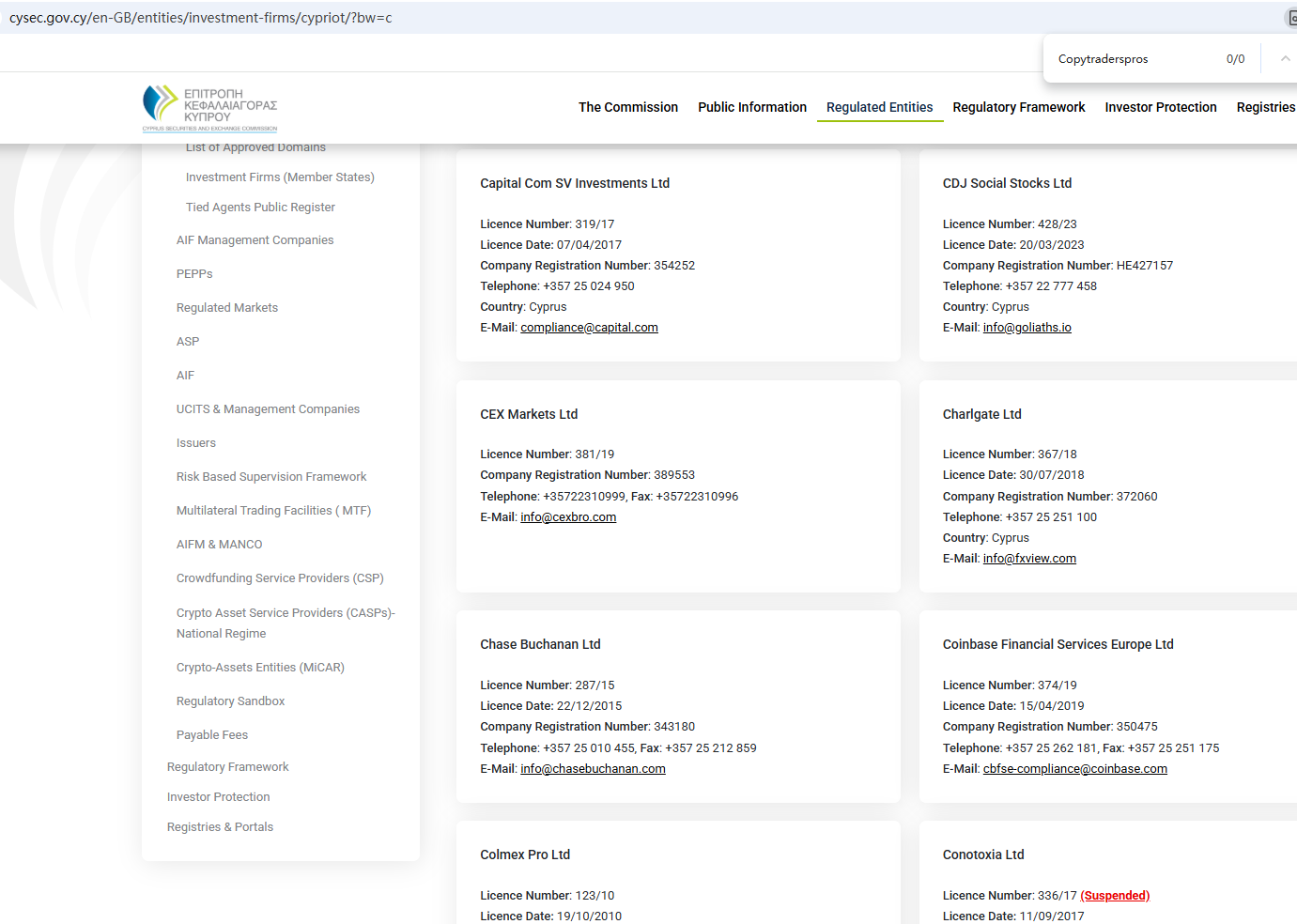Viewport: 1297px width, 924px height.
Task: Open Registries & Portals in sidebar
Action: pyautogui.click(x=220, y=827)
